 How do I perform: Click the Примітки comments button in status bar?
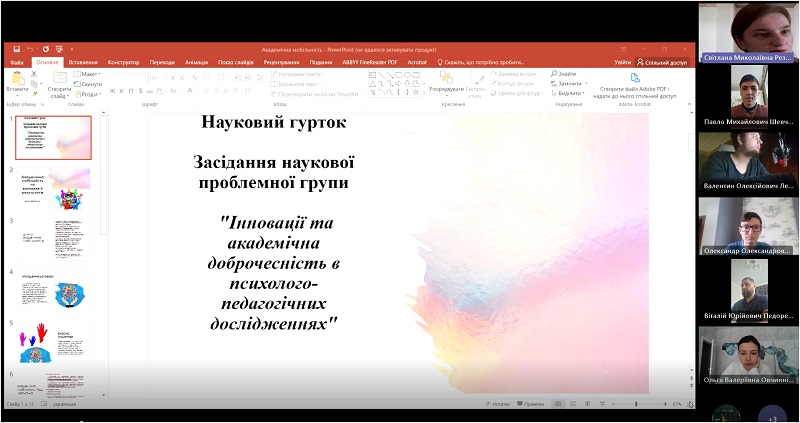click(530, 404)
